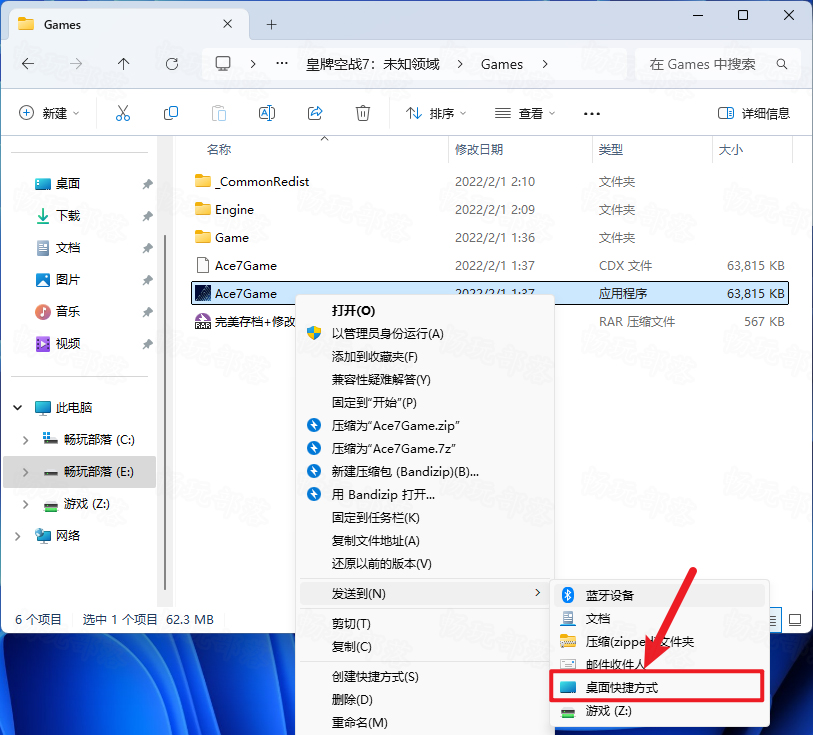Choose 用 Bandizip 打开...
Viewport: 813px width, 735px height.
[425, 494]
